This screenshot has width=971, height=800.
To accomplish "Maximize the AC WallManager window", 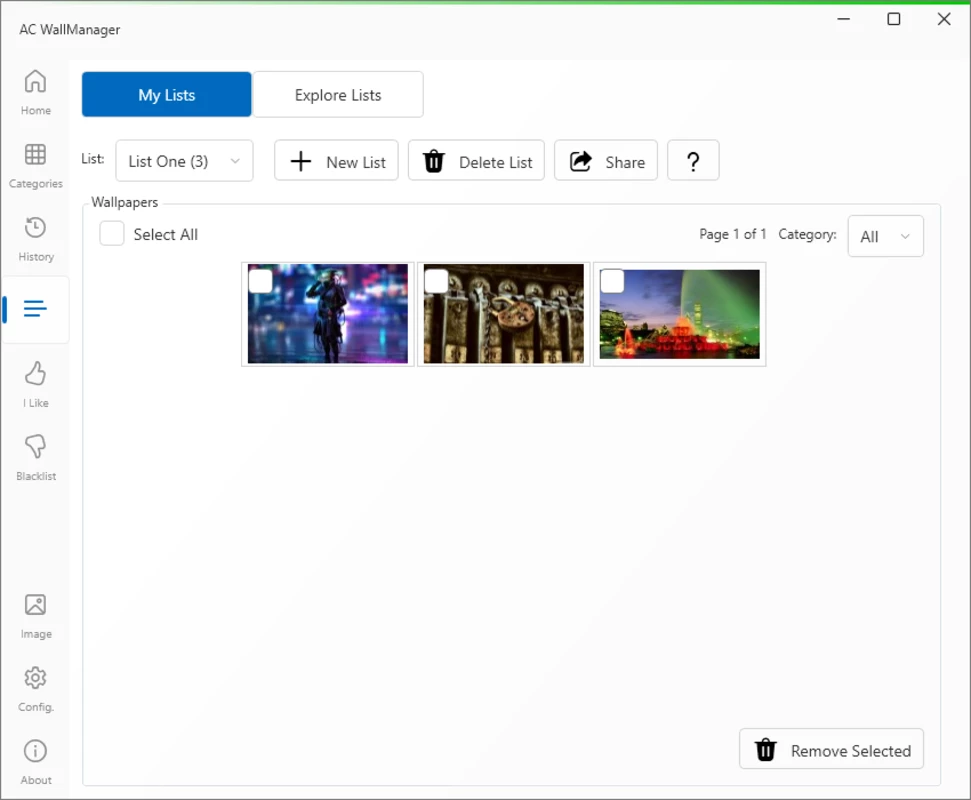I will (894, 19).
